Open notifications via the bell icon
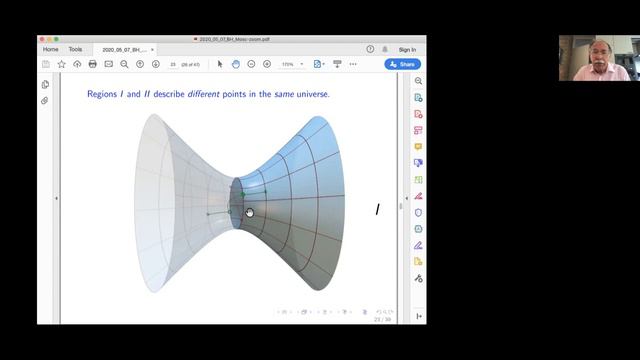The image size is (640, 360). (385, 49)
